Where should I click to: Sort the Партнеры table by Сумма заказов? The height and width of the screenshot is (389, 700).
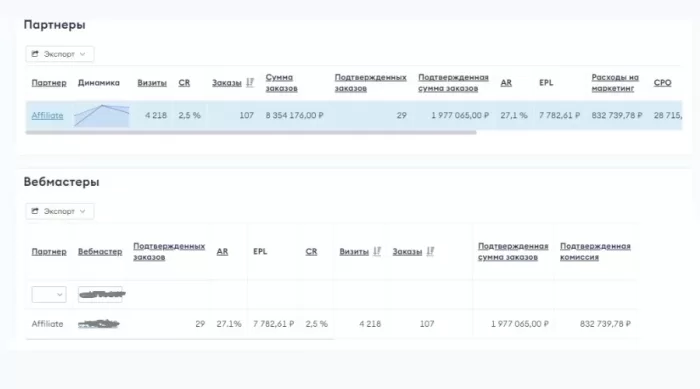click(x=282, y=83)
